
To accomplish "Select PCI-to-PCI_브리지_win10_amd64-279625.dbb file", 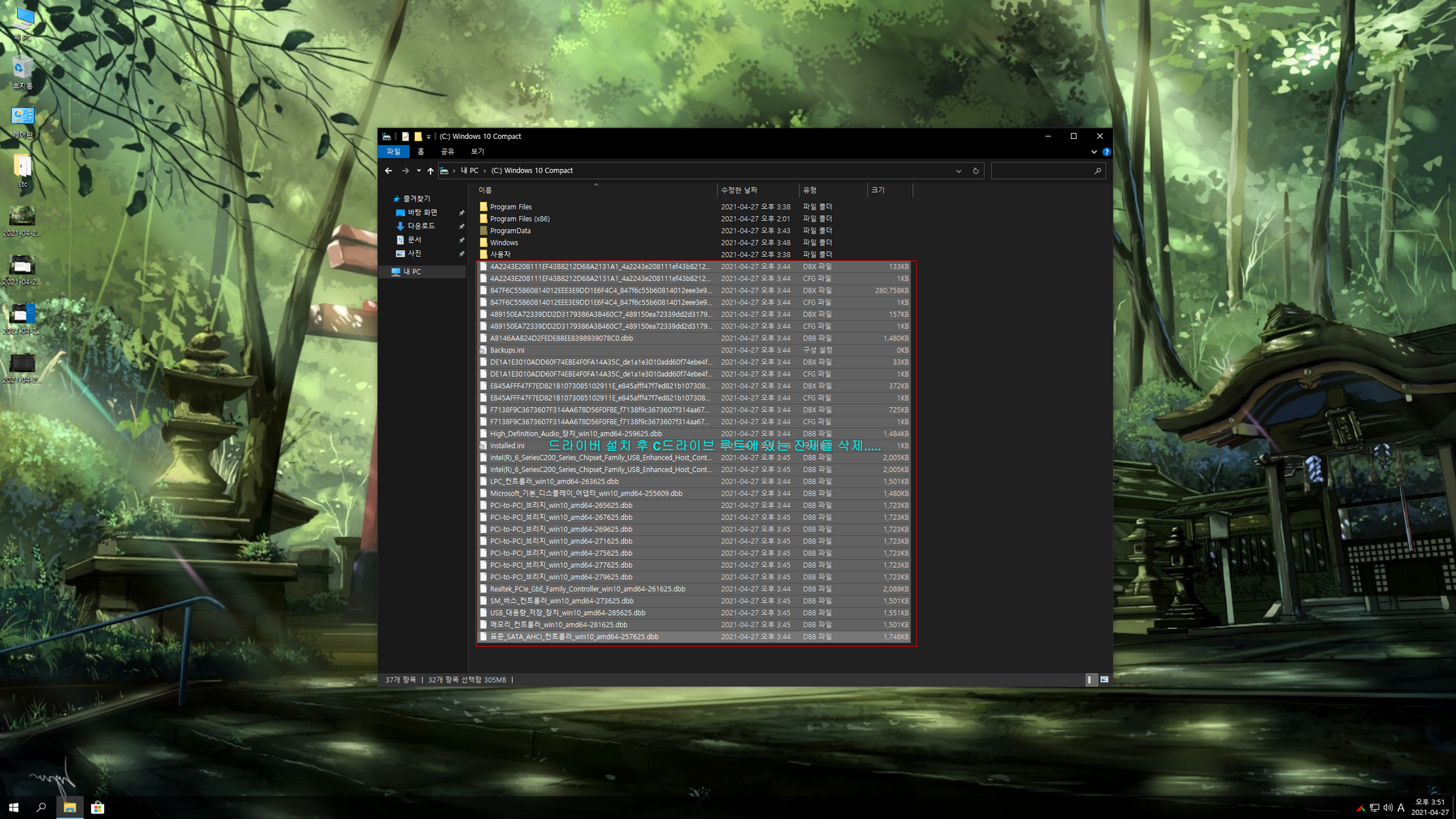I will (x=695, y=577).
